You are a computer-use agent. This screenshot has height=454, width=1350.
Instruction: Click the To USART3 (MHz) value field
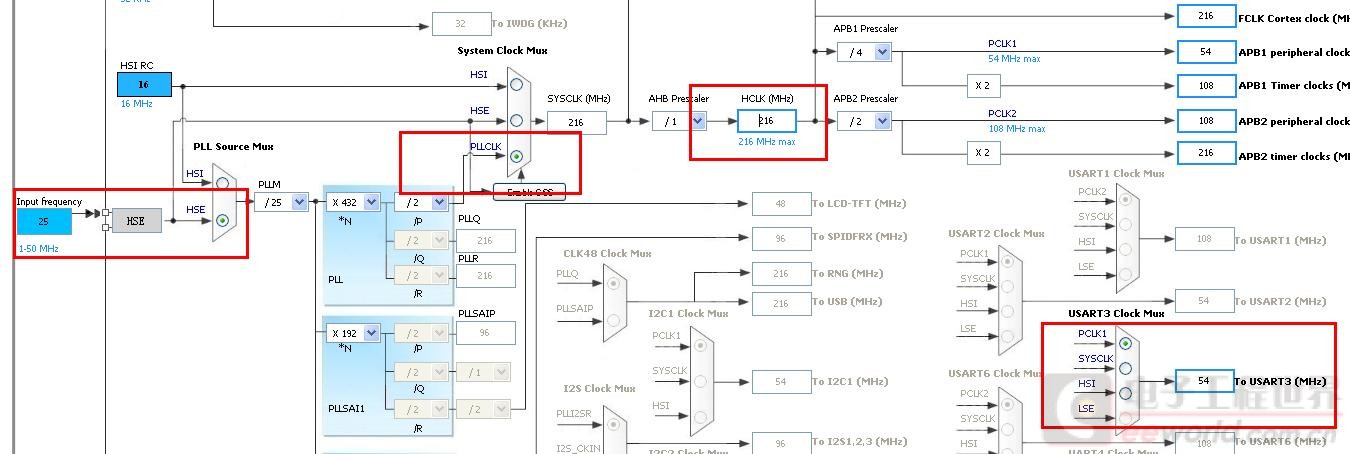1204,381
